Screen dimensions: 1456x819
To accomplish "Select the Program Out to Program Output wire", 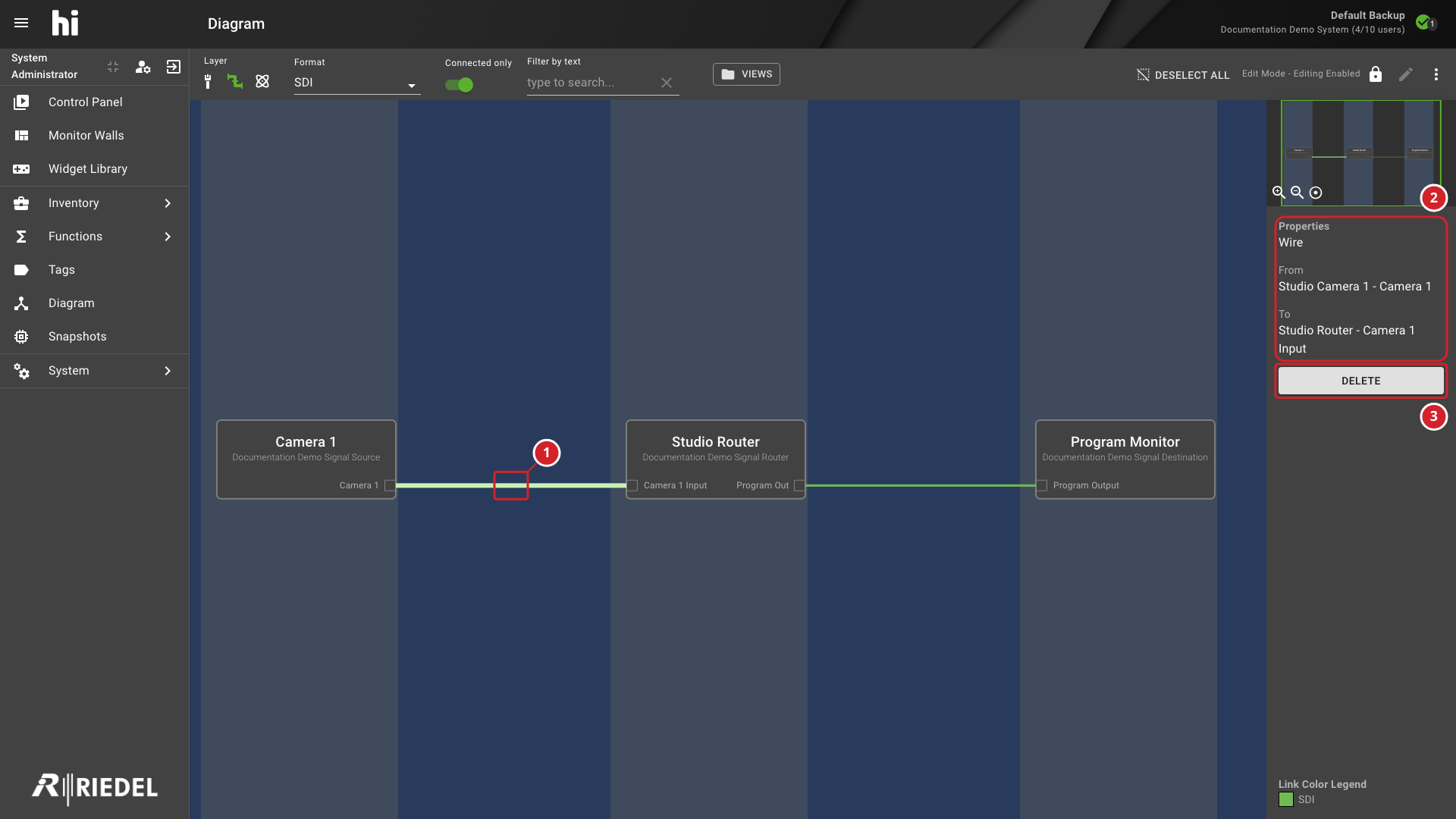I will click(920, 485).
